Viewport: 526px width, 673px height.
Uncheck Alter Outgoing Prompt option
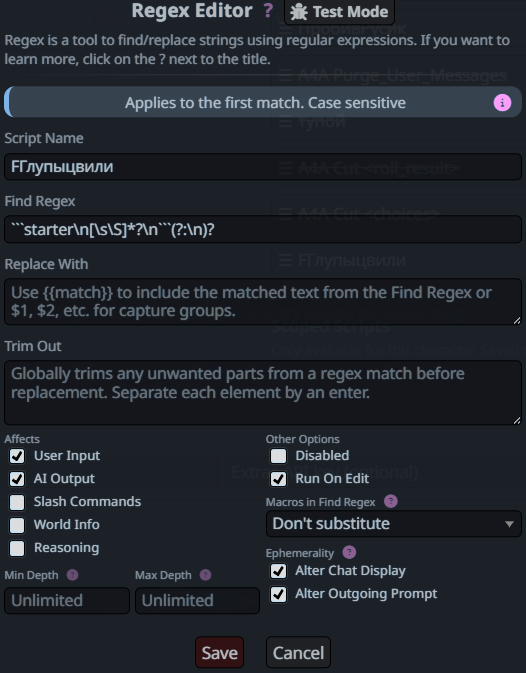[278, 594]
